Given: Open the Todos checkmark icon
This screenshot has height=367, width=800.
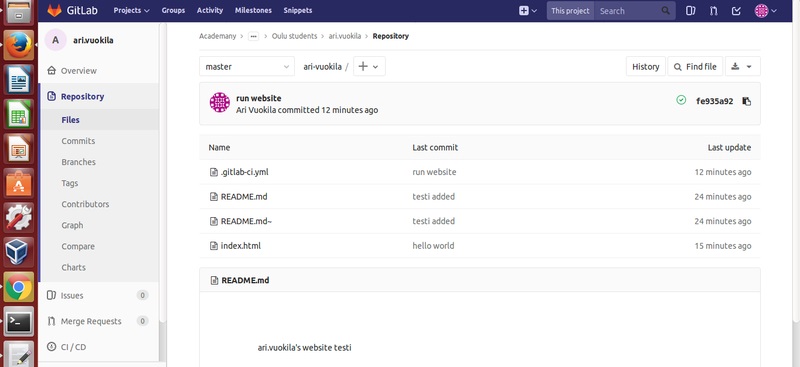Looking at the screenshot, I should pos(736,11).
